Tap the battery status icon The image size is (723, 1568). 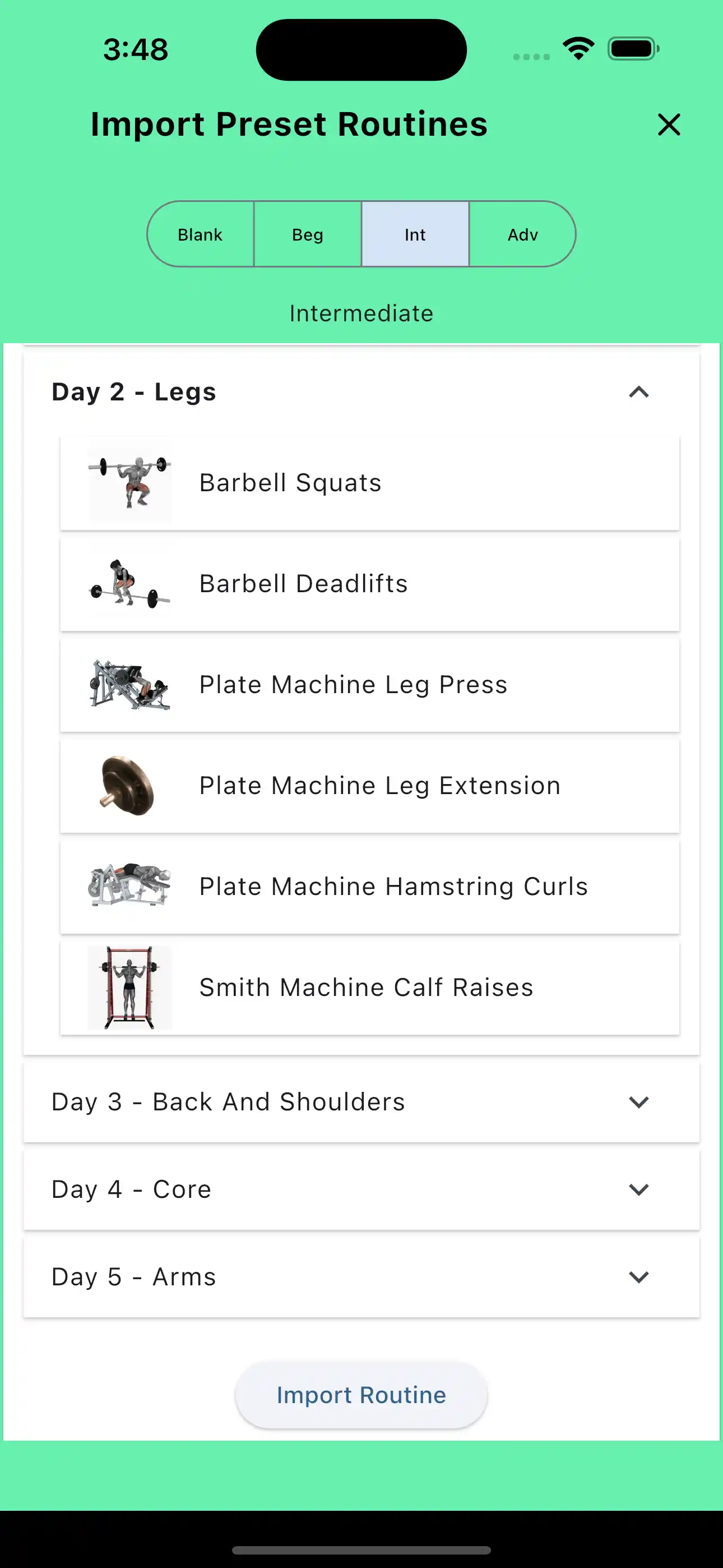633,49
